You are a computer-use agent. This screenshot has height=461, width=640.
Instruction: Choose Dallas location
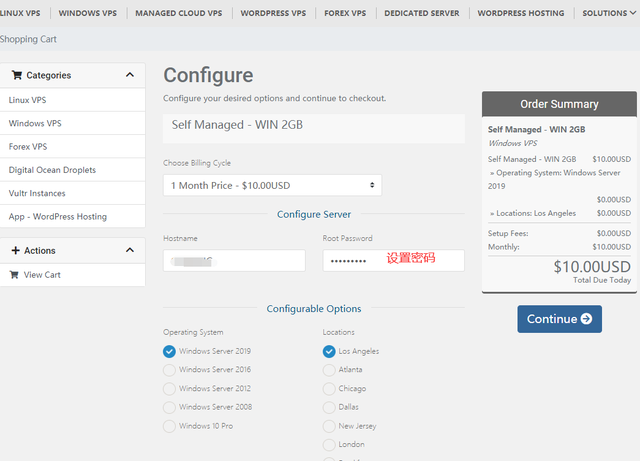(x=329, y=407)
